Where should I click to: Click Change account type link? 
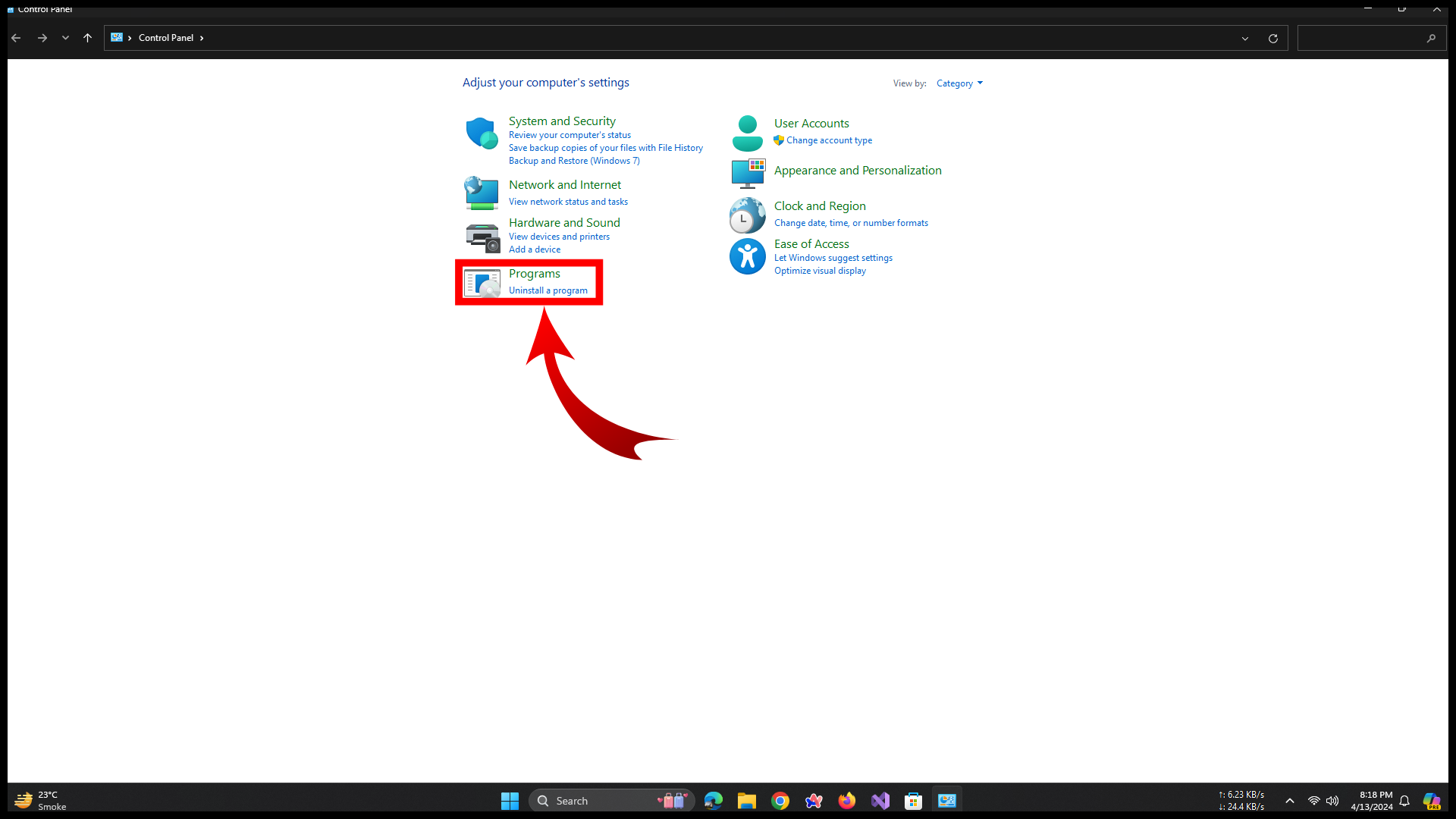pyautogui.click(x=829, y=140)
